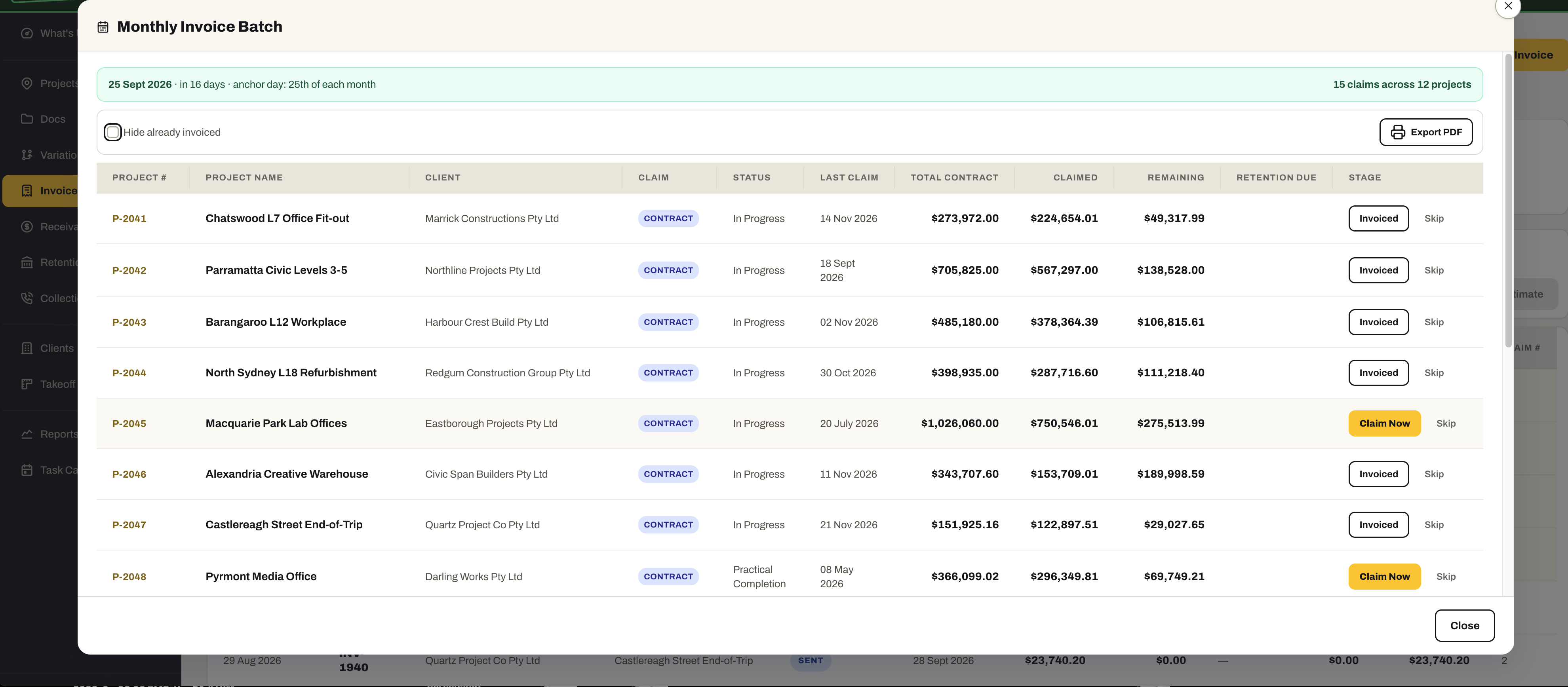Tick the Hide already invoiced checkbox

[112, 132]
